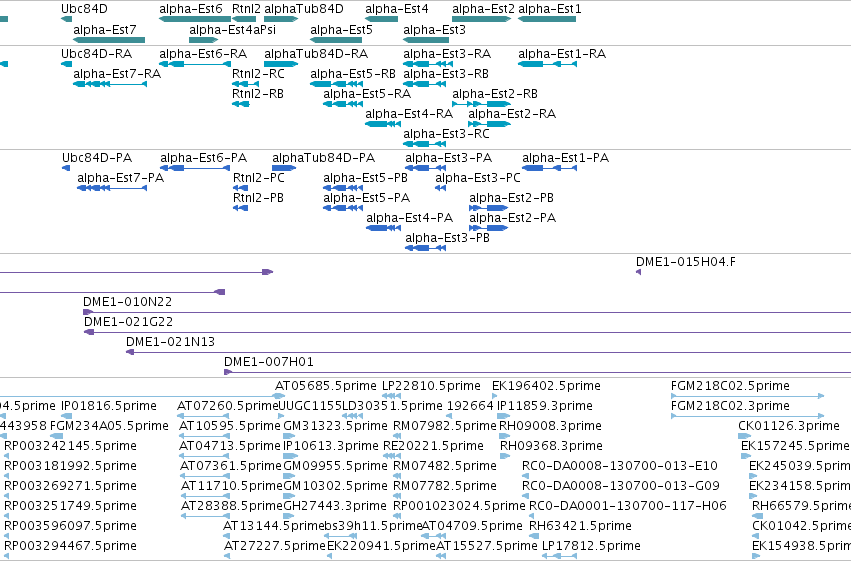Viewport: 851px width, 561px height.
Task: Select the alphaTub84D gene arrow
Action: [281, 19]
